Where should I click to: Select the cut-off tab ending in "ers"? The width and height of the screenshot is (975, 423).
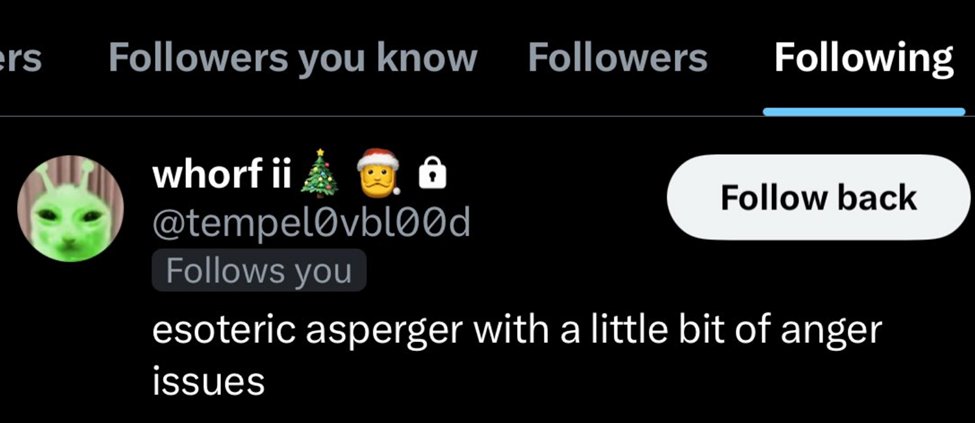pyautogui.click(x=20, y=60)
